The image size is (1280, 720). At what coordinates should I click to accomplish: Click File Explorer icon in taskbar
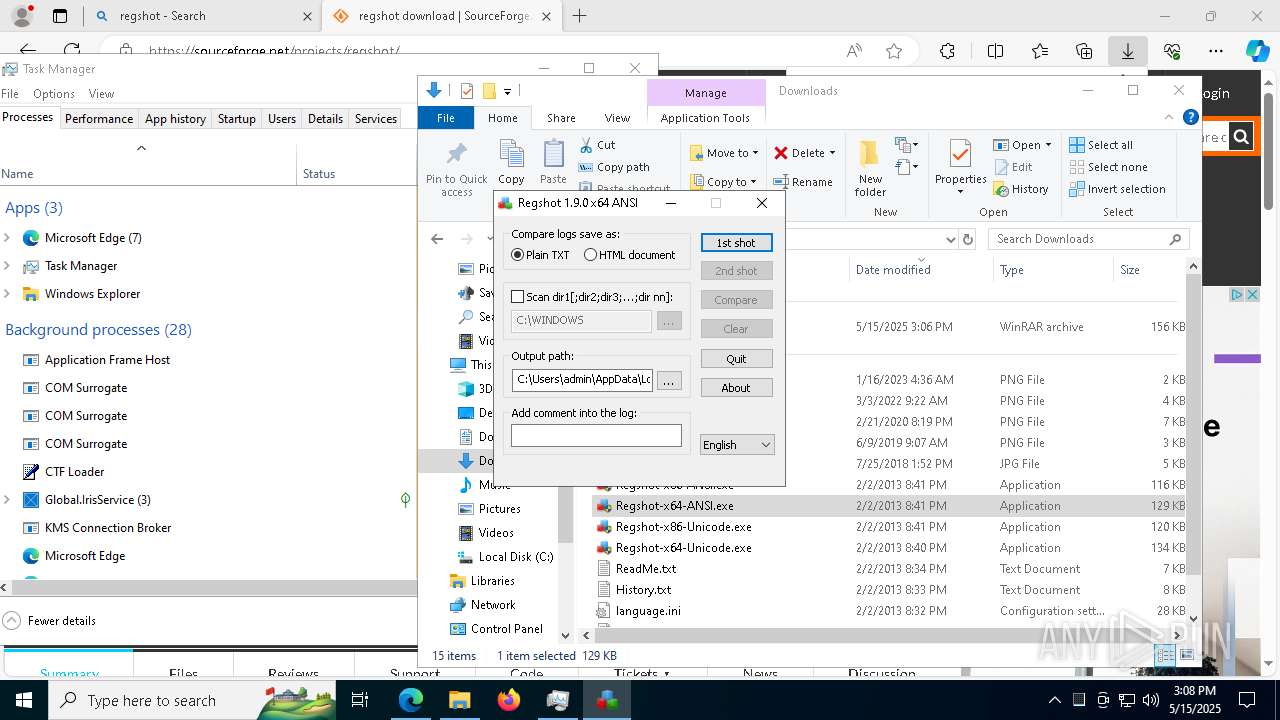459,700
